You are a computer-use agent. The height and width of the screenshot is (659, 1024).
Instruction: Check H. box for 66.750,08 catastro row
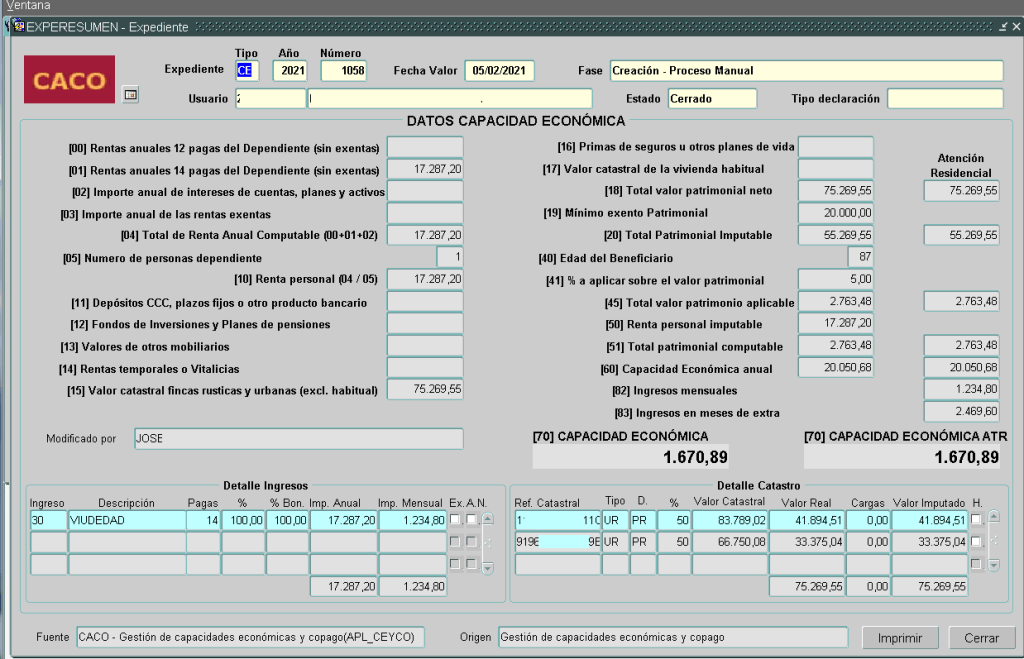click(976, 542)
